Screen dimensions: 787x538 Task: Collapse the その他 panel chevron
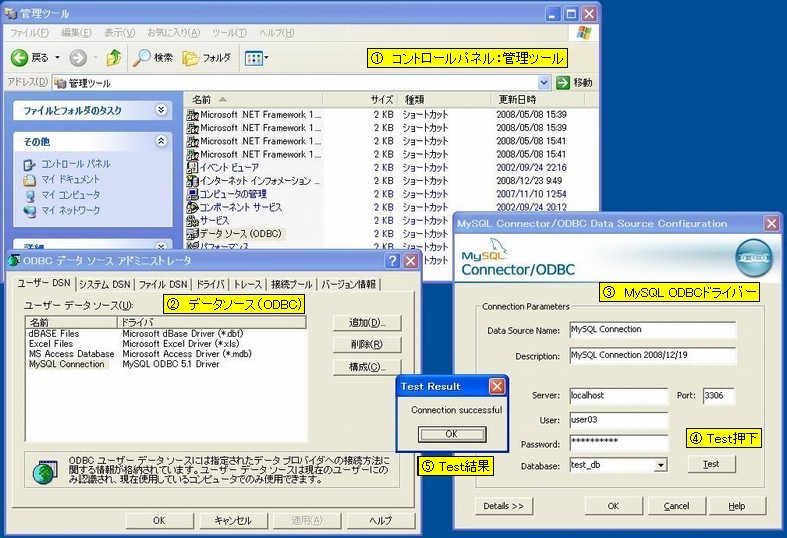click(161, 141)
